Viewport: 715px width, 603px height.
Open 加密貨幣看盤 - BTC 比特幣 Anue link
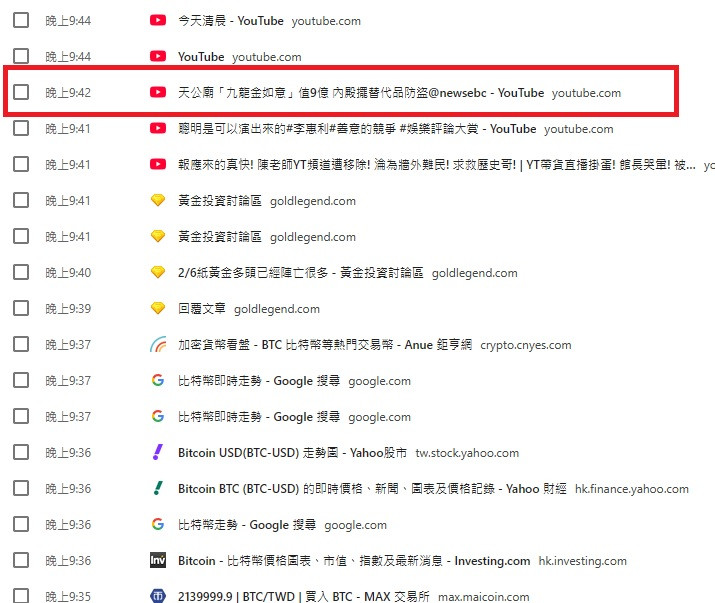(325, 345)
